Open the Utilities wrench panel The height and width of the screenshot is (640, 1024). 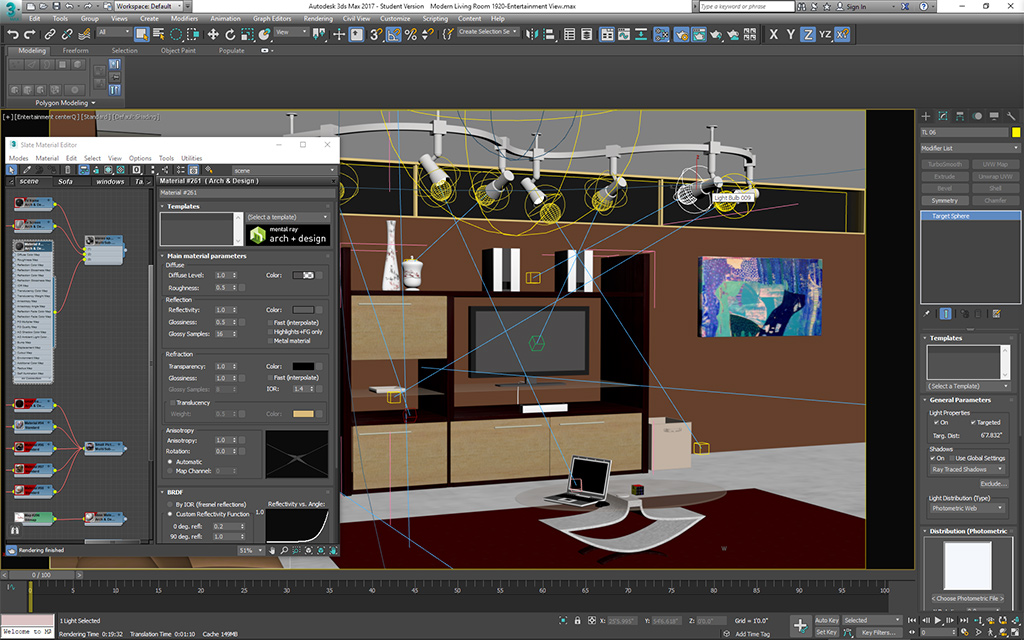click(1009, 117)
